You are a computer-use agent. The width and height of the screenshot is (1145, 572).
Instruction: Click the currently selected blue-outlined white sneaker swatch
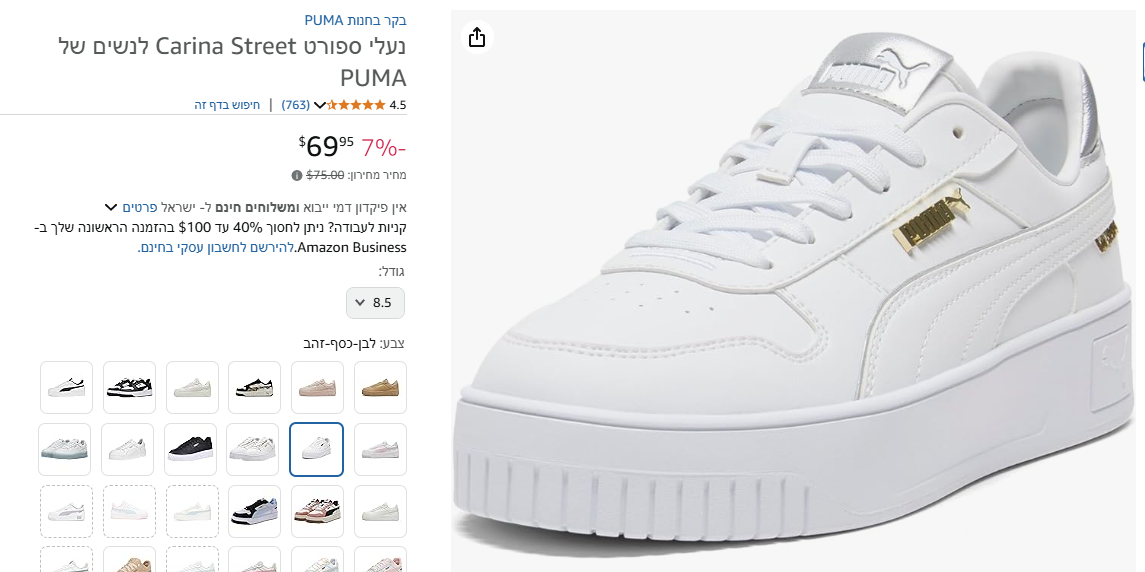click(x=317, y=449)
